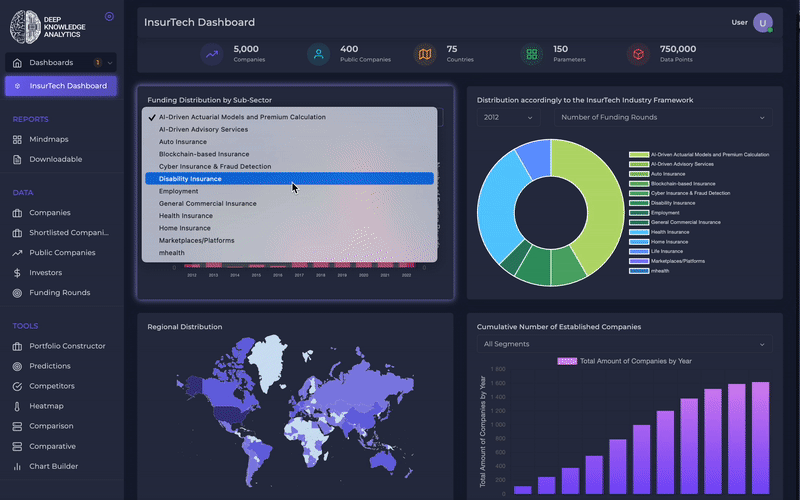Click the Public Companies trend icon
This screenshot has height=500, width=800.
(17, 253)
